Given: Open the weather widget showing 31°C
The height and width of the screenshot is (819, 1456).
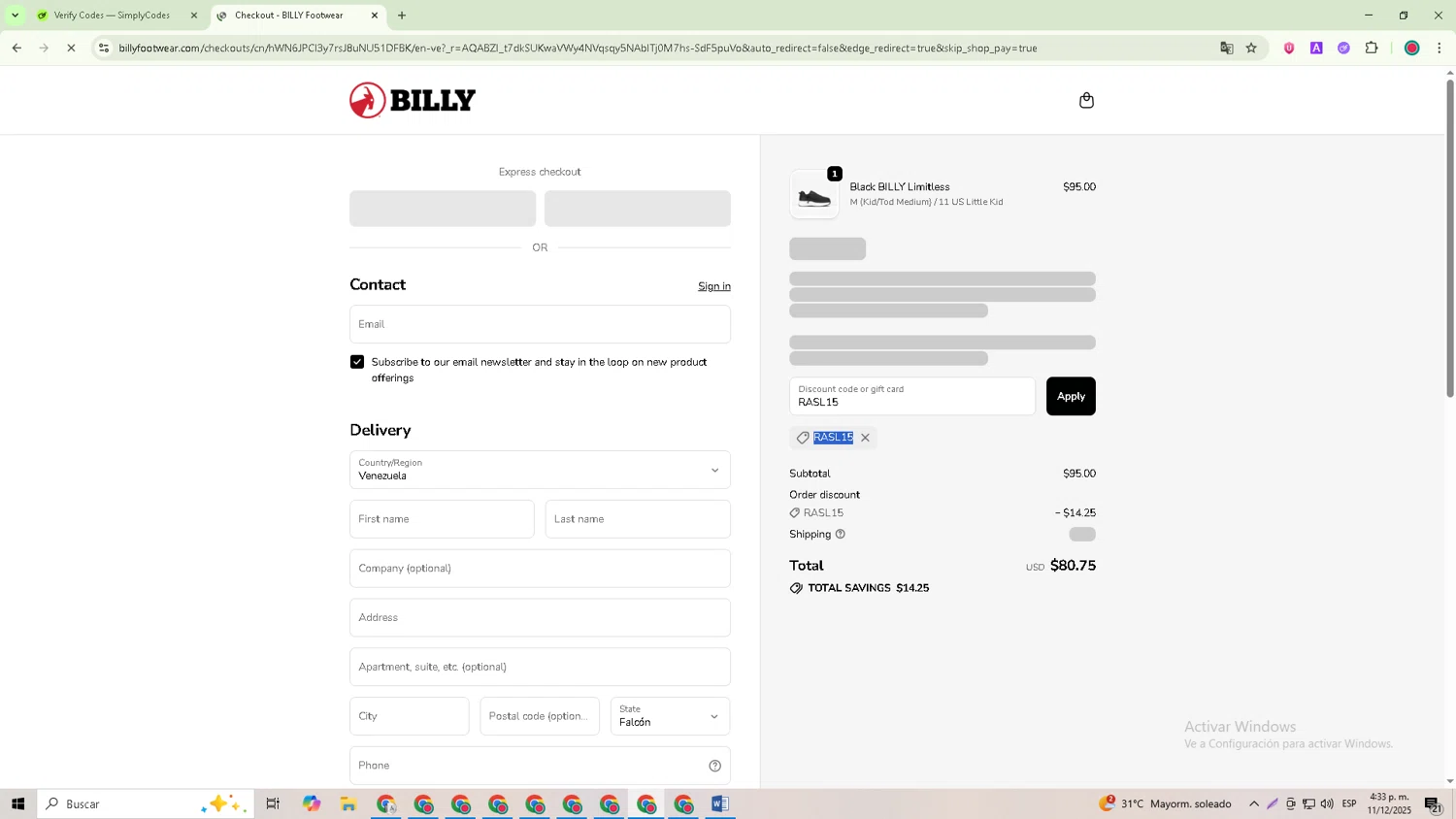Looking at the screenshot, I should (1165, 803).
